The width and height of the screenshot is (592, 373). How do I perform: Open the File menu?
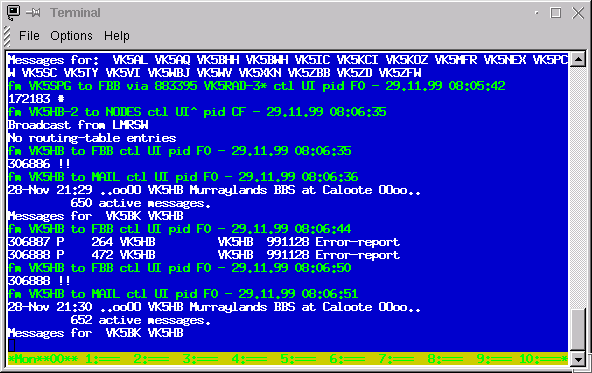tap(29, 36)
